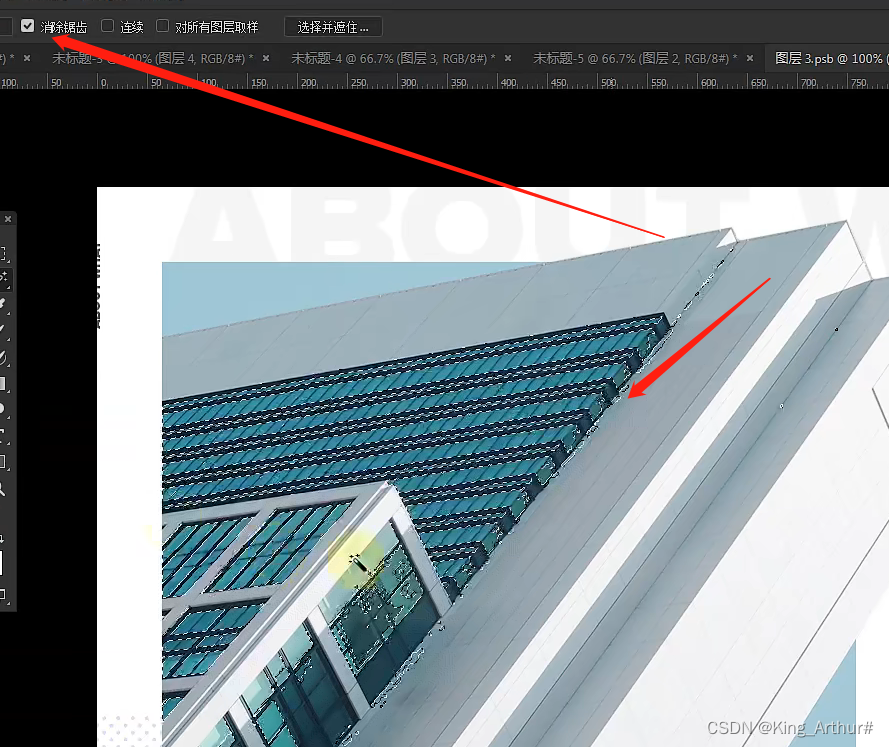Close the 未标题-3 document tab

266,58
